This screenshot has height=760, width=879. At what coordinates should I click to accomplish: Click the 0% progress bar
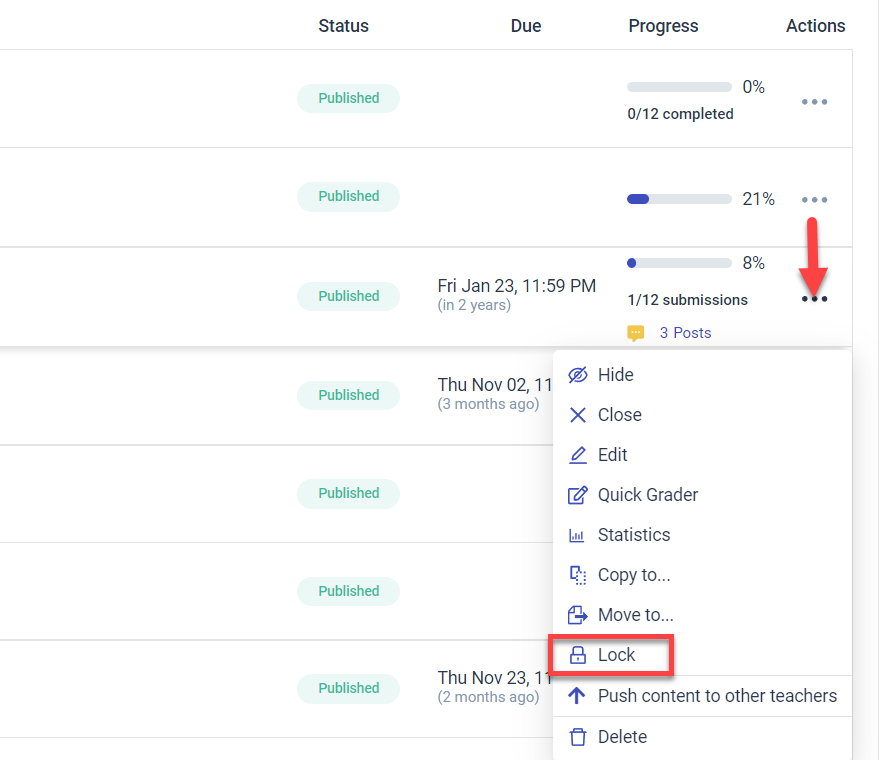coord(679,87)
